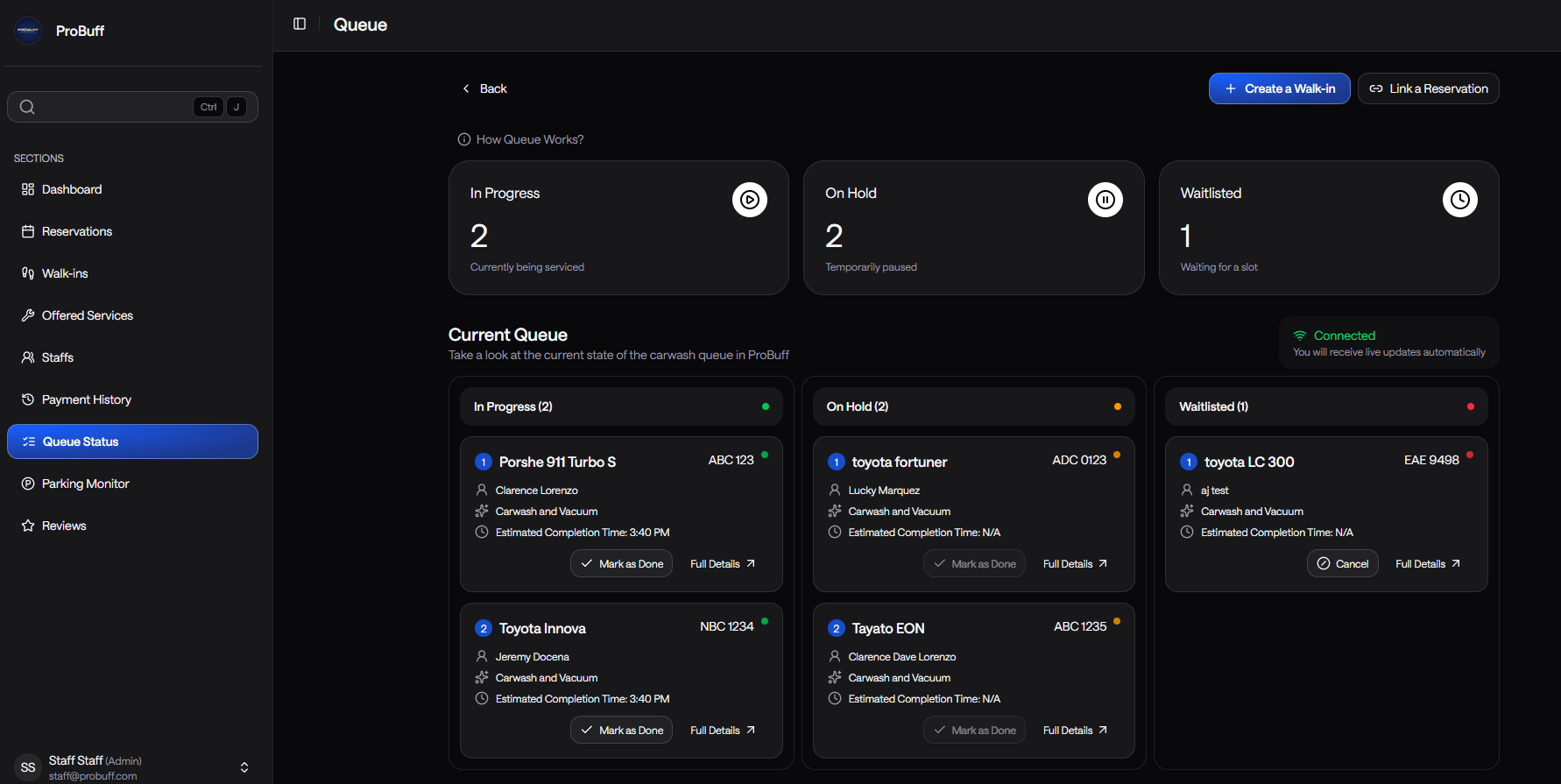Click arrow icon of Porshe 911 Full Details
This screenshot has height=784, width=1561.
point(751,563)
